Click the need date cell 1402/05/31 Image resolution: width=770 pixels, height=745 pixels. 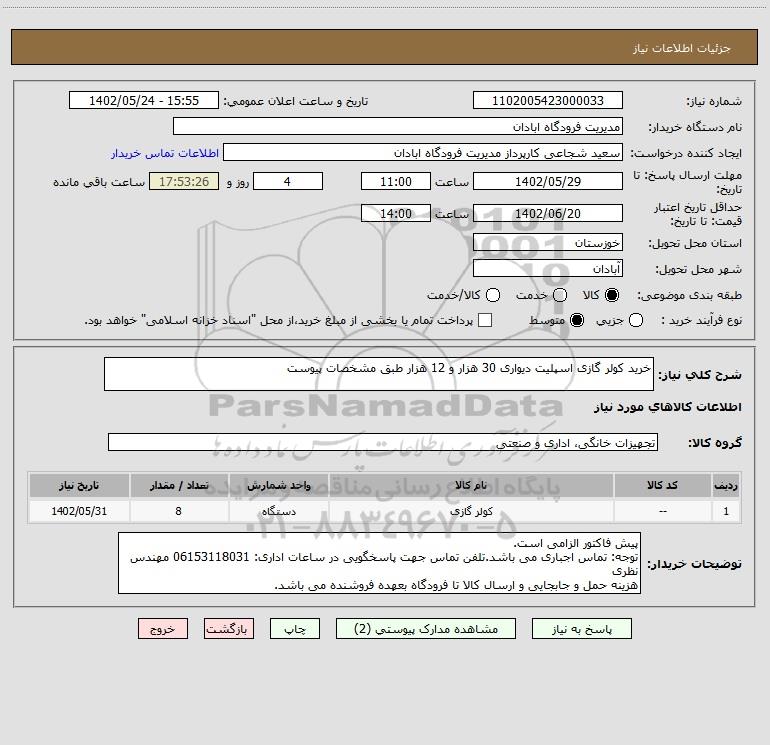tap(79, 511)
